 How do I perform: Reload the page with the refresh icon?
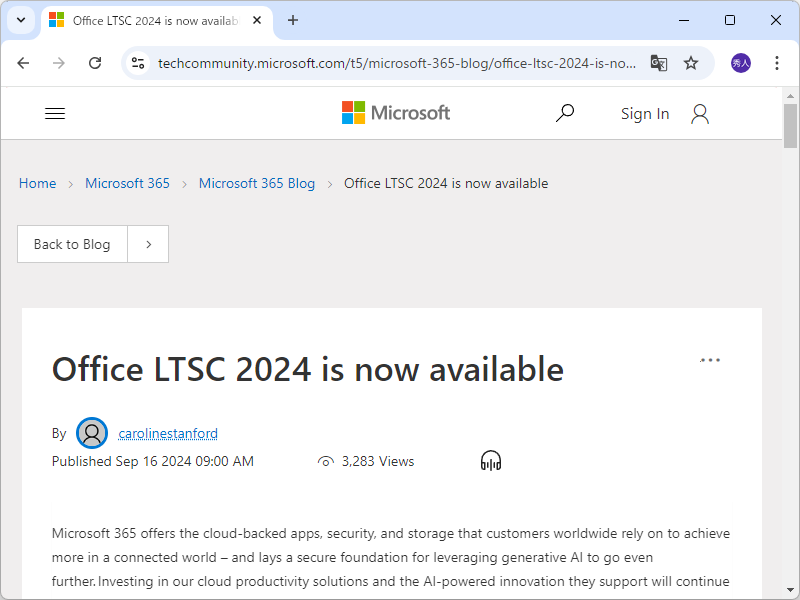(x=95, y=62)
